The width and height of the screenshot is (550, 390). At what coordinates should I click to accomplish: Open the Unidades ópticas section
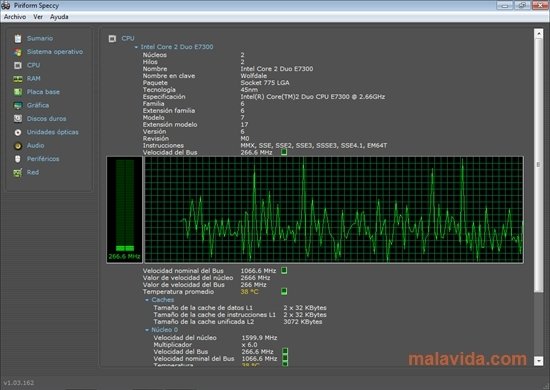(53, 132)
